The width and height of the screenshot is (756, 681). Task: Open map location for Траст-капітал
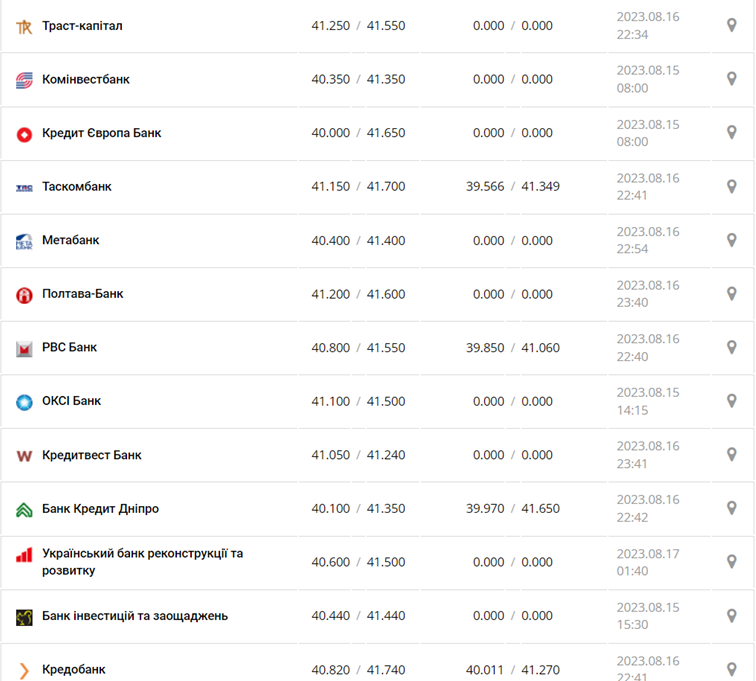point(731,26)
